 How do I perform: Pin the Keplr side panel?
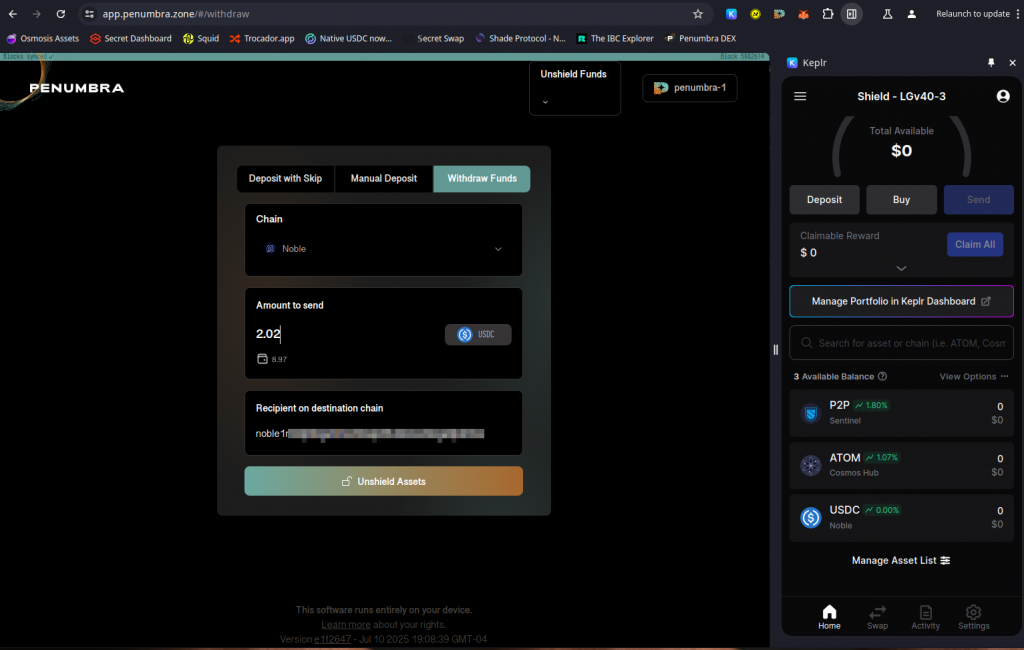pyautogui.click(x=991, y=63)
